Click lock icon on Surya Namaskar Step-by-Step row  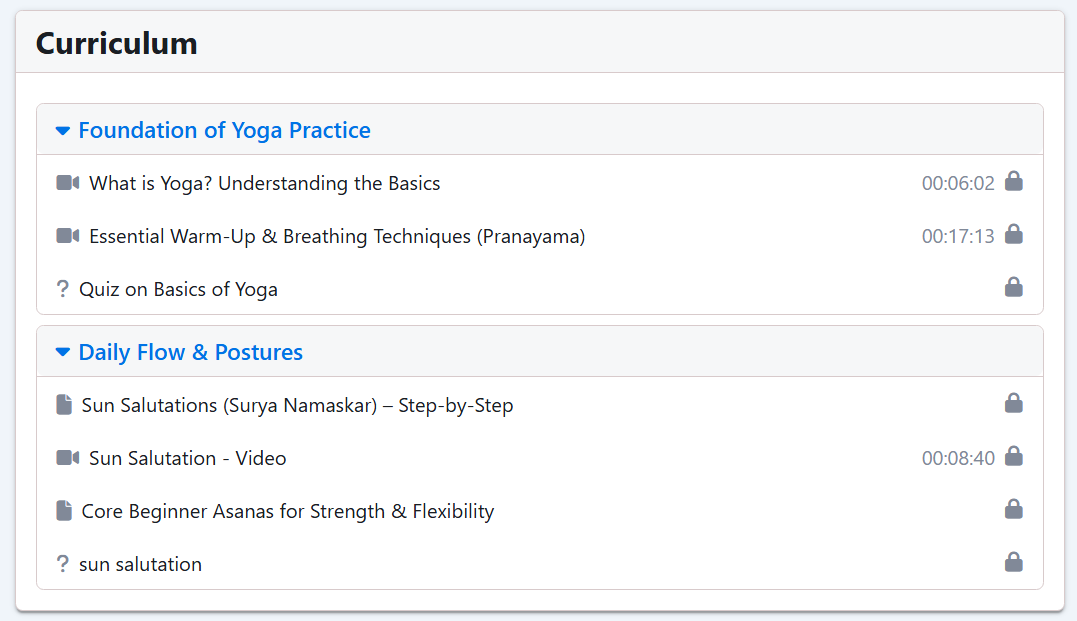pyautogui.click(x=1014, y=403)
